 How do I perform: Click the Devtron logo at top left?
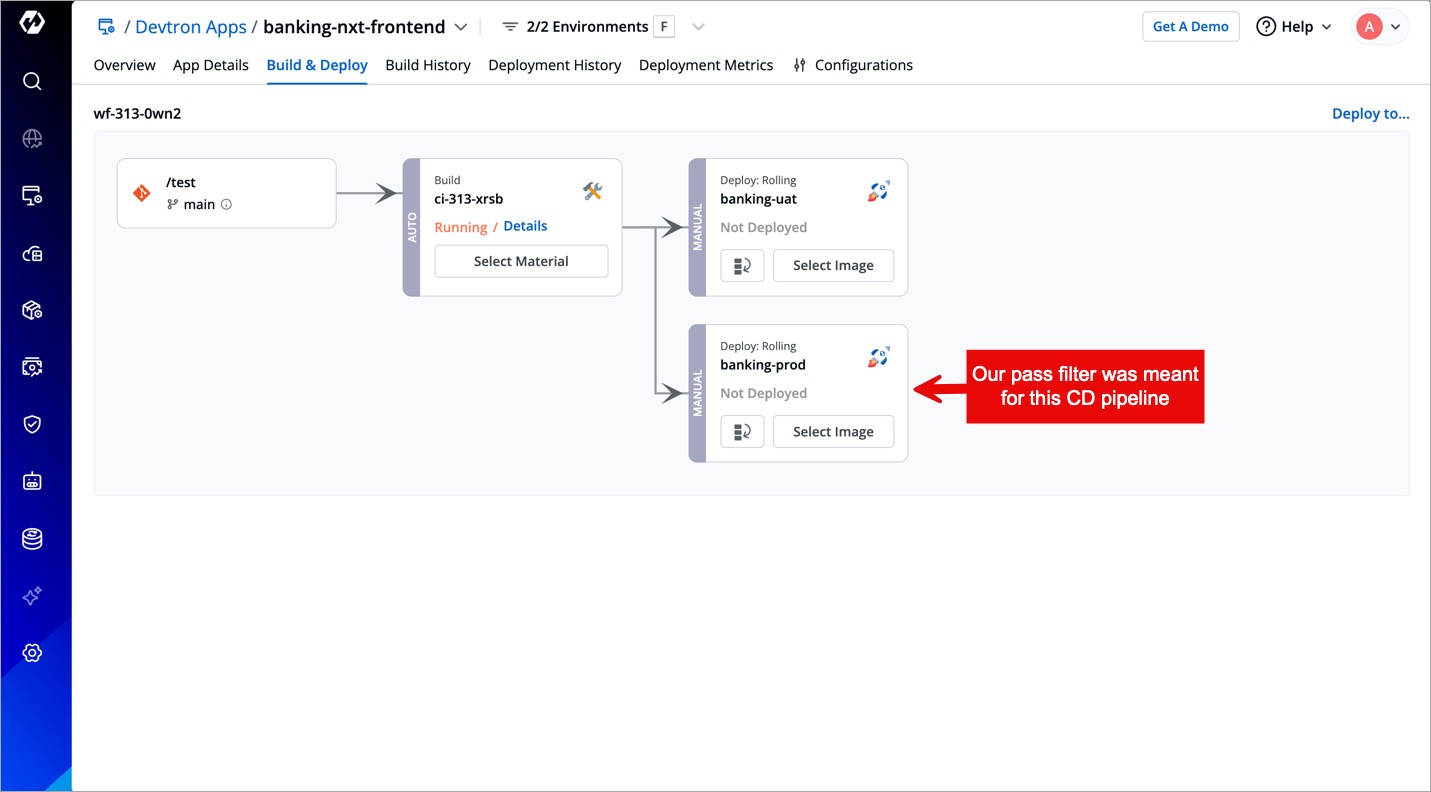32,22
